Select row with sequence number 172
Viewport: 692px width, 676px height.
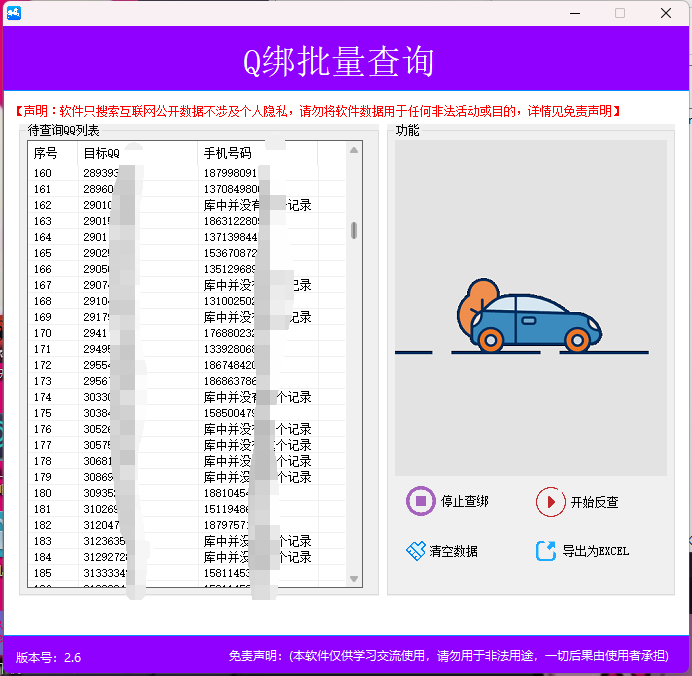pyautogui.click(x=187, y=365)
